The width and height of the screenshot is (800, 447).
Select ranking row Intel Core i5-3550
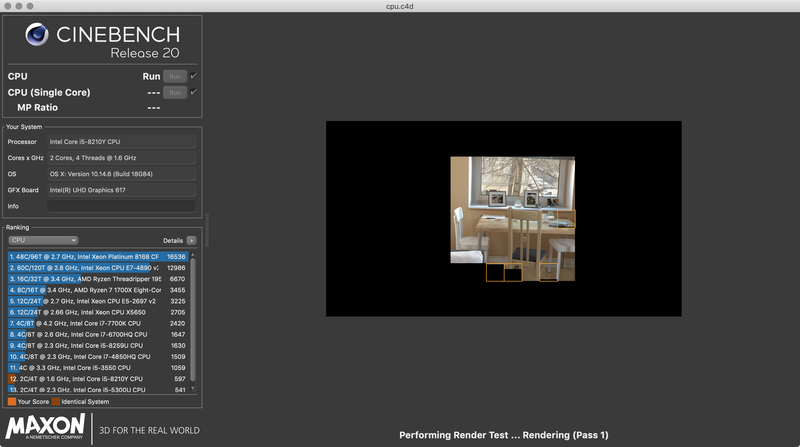click(x=98, y=368)
